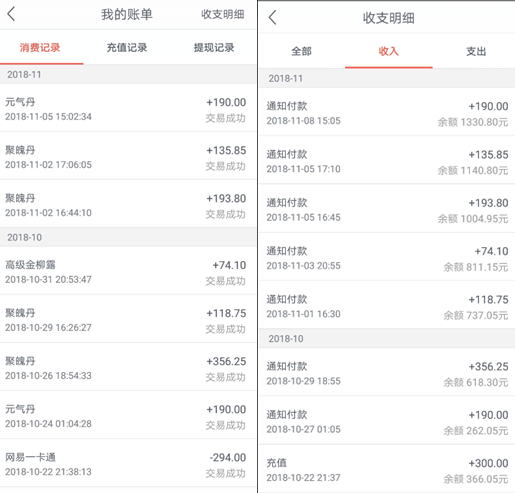Switch to 消费记录 tab
The height and width of the screenshot is (493, 515).
(x=40, y=48)
